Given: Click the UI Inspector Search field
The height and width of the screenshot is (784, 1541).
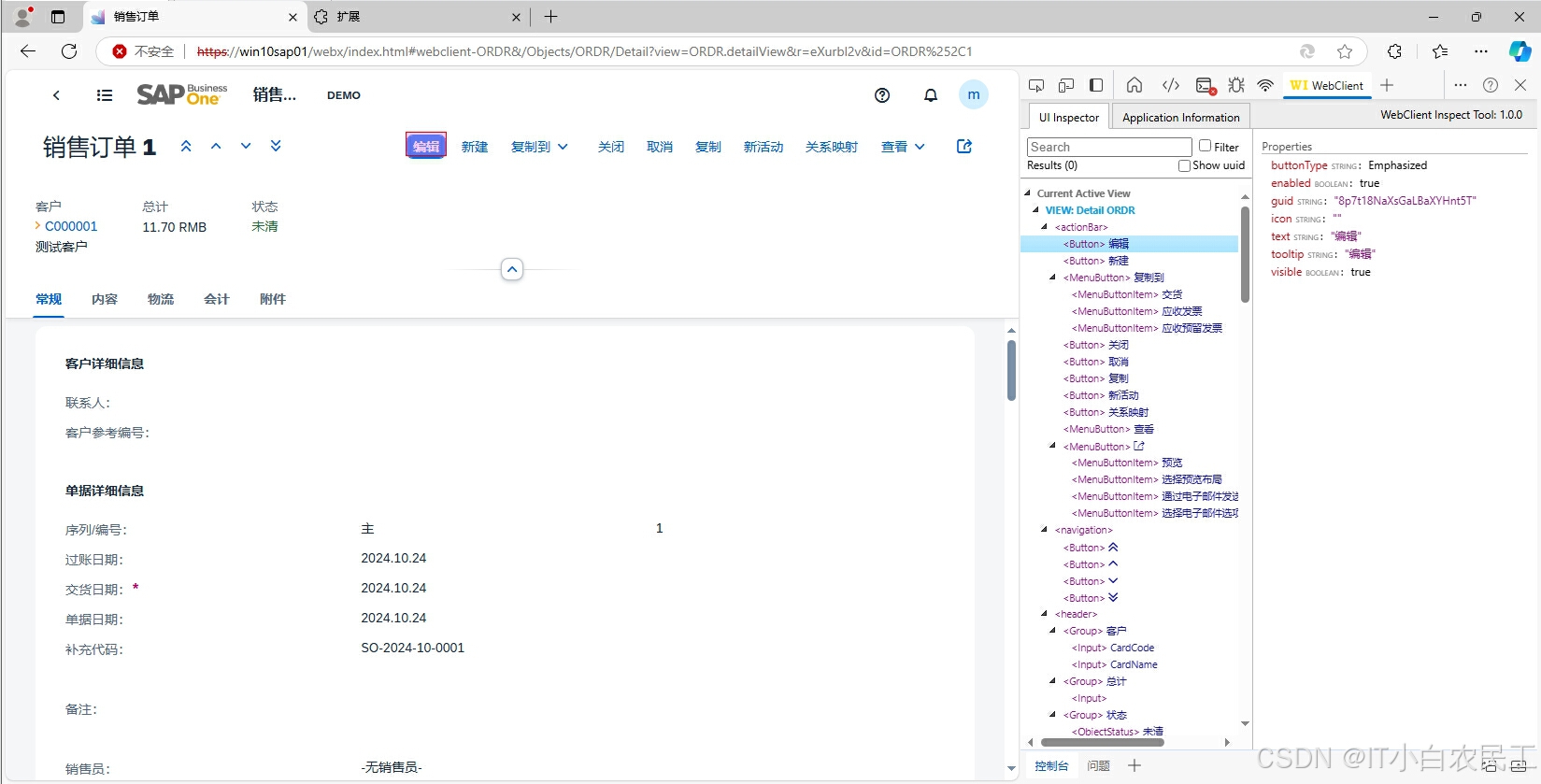Looking at the screenshot, I should [x=1109, y=147].
